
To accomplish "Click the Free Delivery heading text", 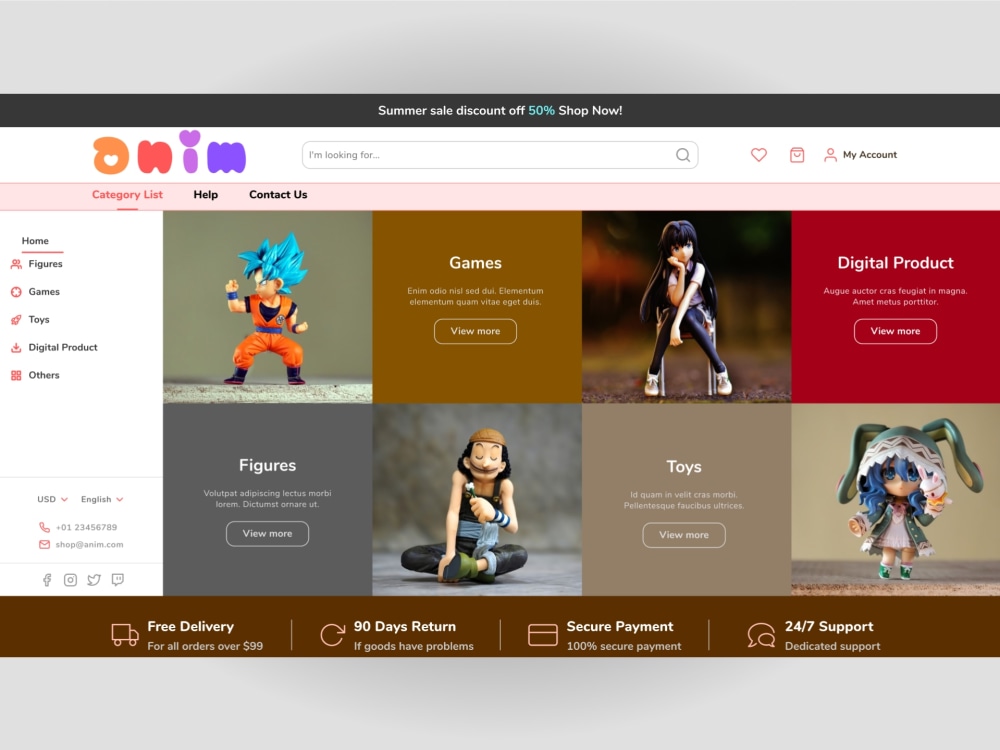I will pyautogui.click(x=191, y=626).
